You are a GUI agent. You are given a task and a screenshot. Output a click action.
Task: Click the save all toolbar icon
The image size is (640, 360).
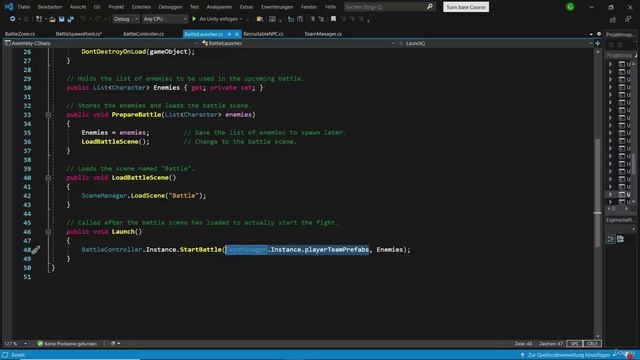pos(71,19)
